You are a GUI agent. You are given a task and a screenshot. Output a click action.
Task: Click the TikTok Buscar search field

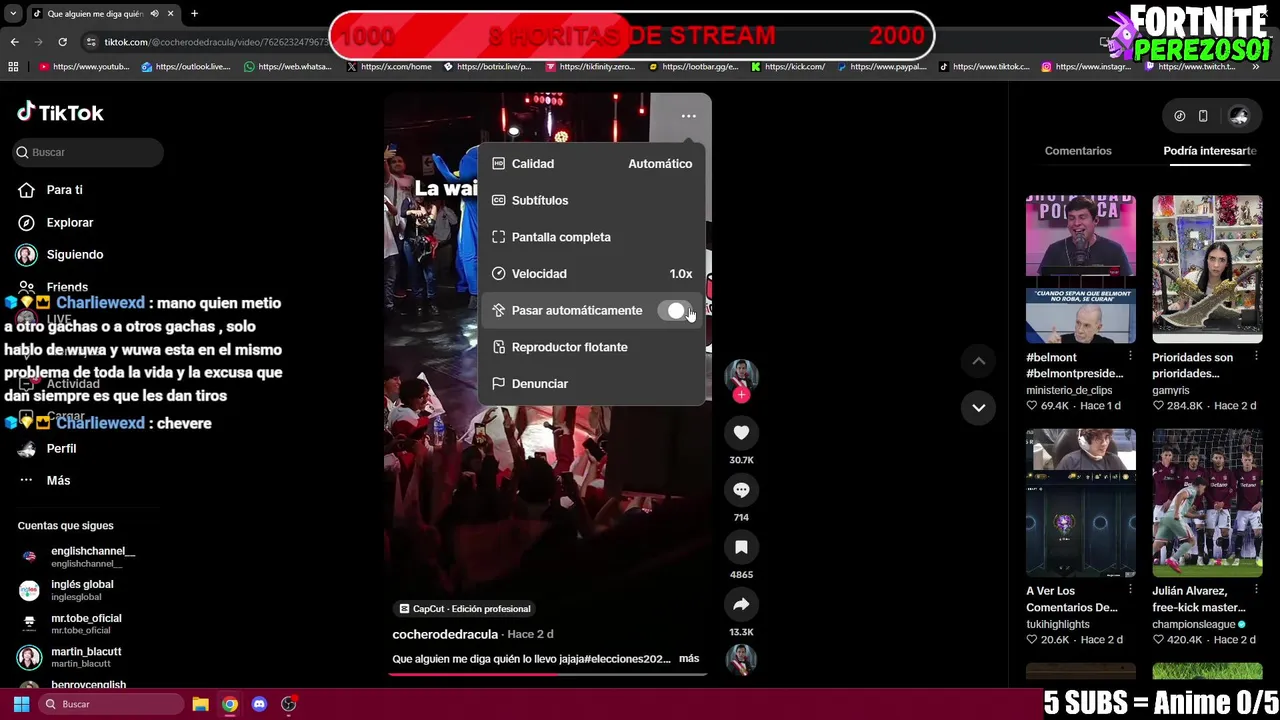[89, 152]
